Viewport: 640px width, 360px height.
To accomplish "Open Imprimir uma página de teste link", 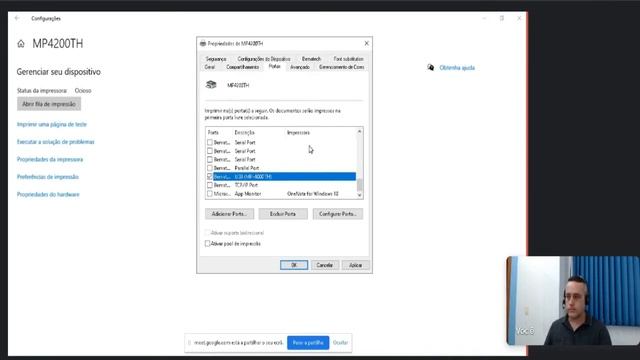I will click(52, 124).
